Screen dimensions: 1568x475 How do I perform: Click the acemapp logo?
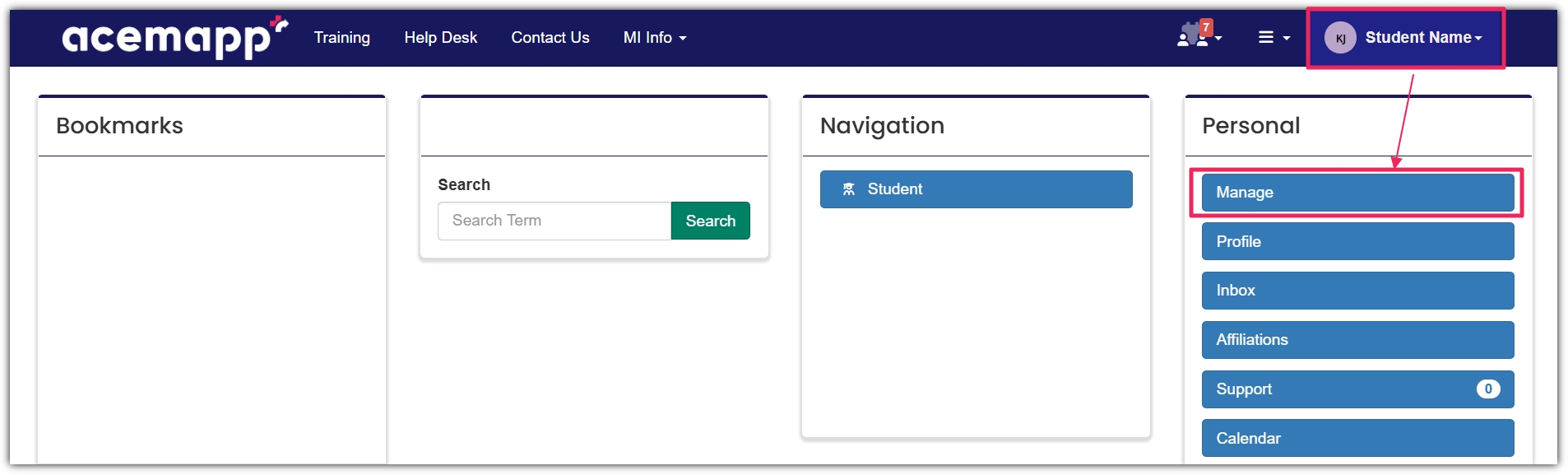(x=171, y=37)
